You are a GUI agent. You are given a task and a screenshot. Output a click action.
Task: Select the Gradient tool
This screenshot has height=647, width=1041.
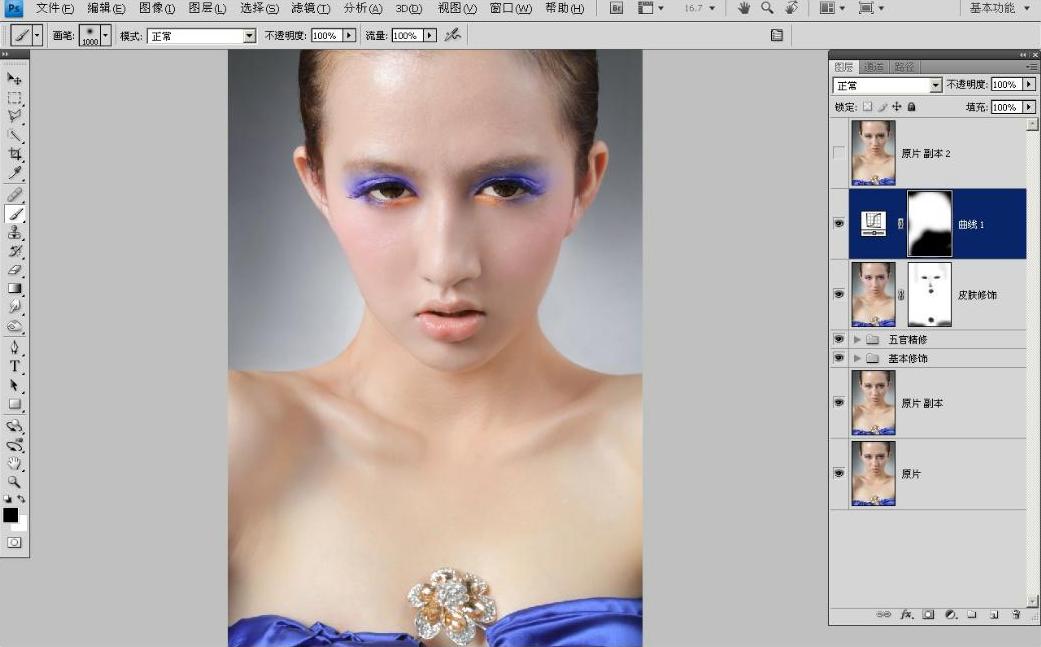14,289
